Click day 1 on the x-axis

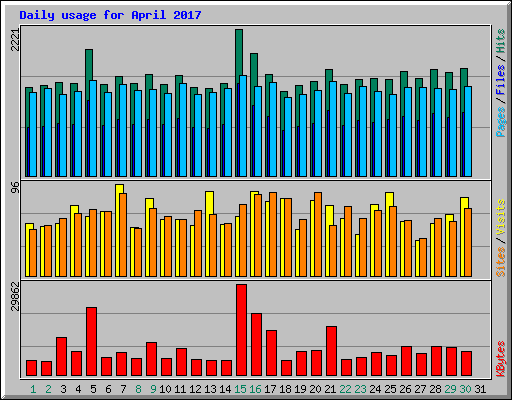33,389
